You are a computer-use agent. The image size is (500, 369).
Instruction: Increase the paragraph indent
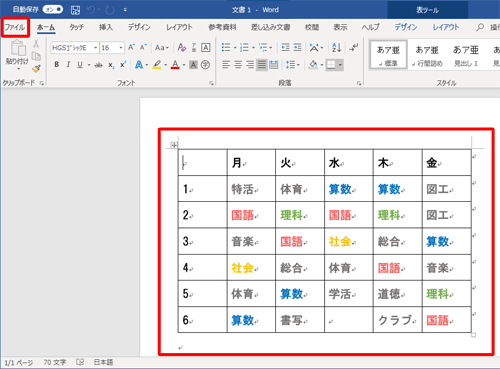click(x=297, y=48)
